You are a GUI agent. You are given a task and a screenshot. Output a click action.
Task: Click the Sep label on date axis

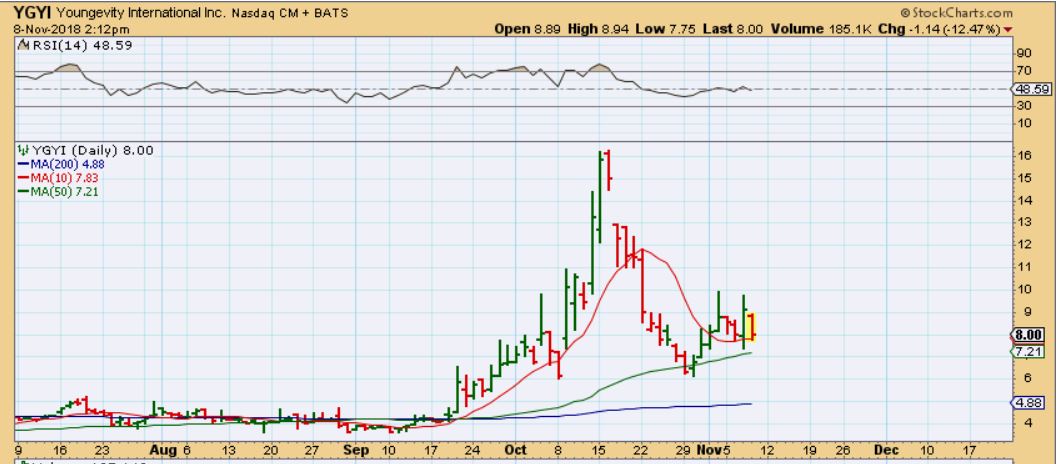click(356, 451)
